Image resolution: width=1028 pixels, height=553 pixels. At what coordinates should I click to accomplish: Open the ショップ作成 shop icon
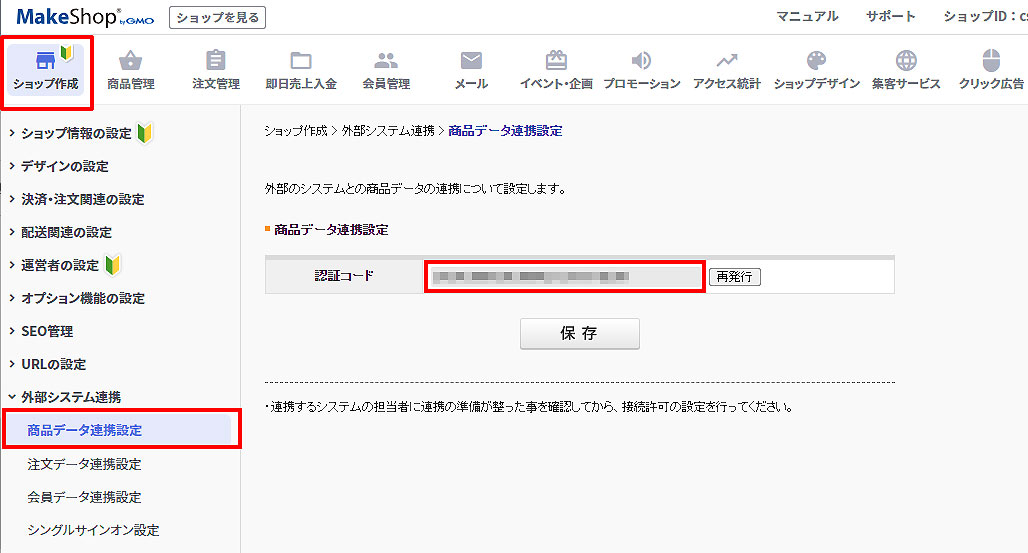45,60
